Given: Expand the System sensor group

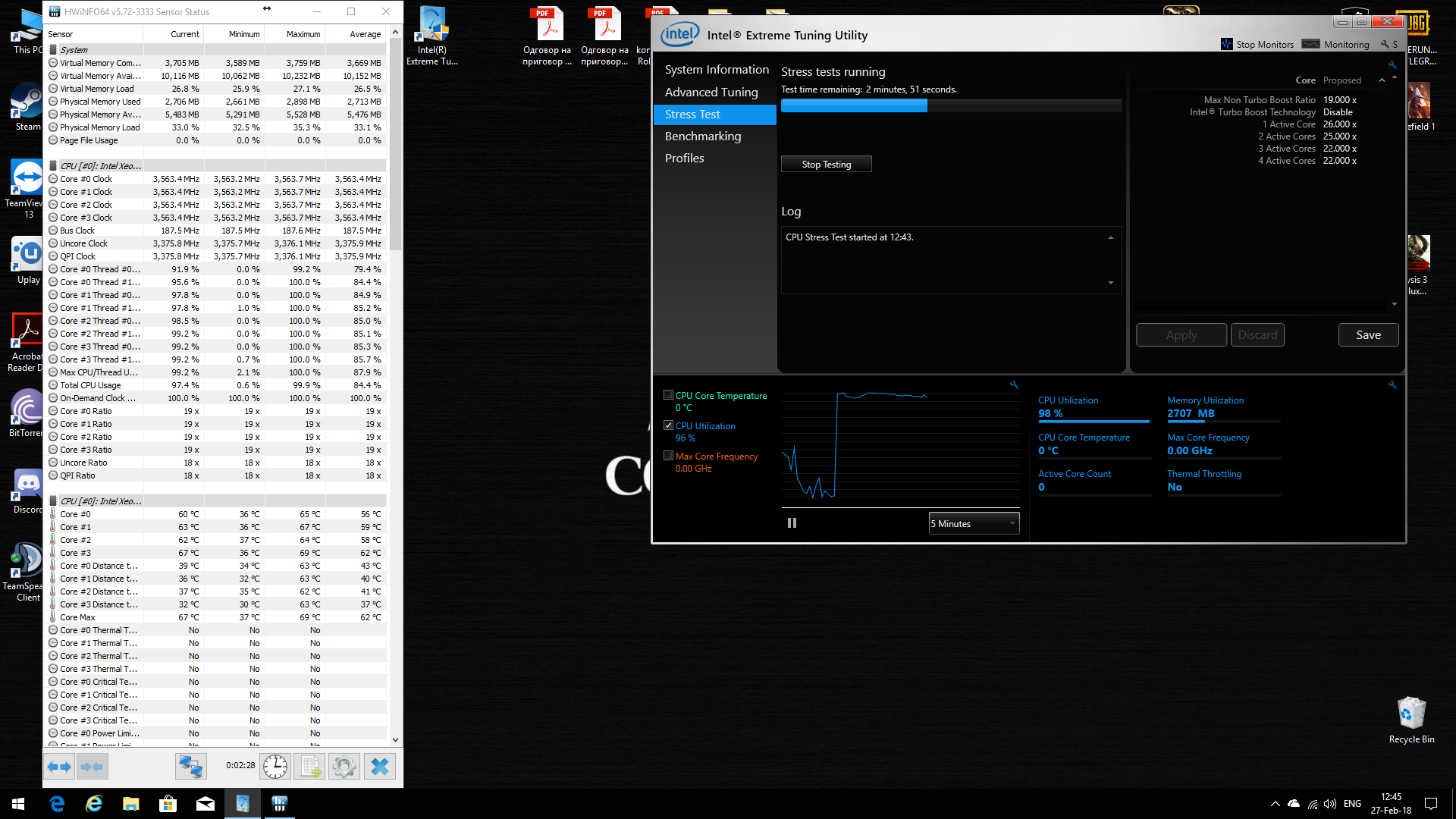Looking at the screenshot, I should (x=52, y=49).
